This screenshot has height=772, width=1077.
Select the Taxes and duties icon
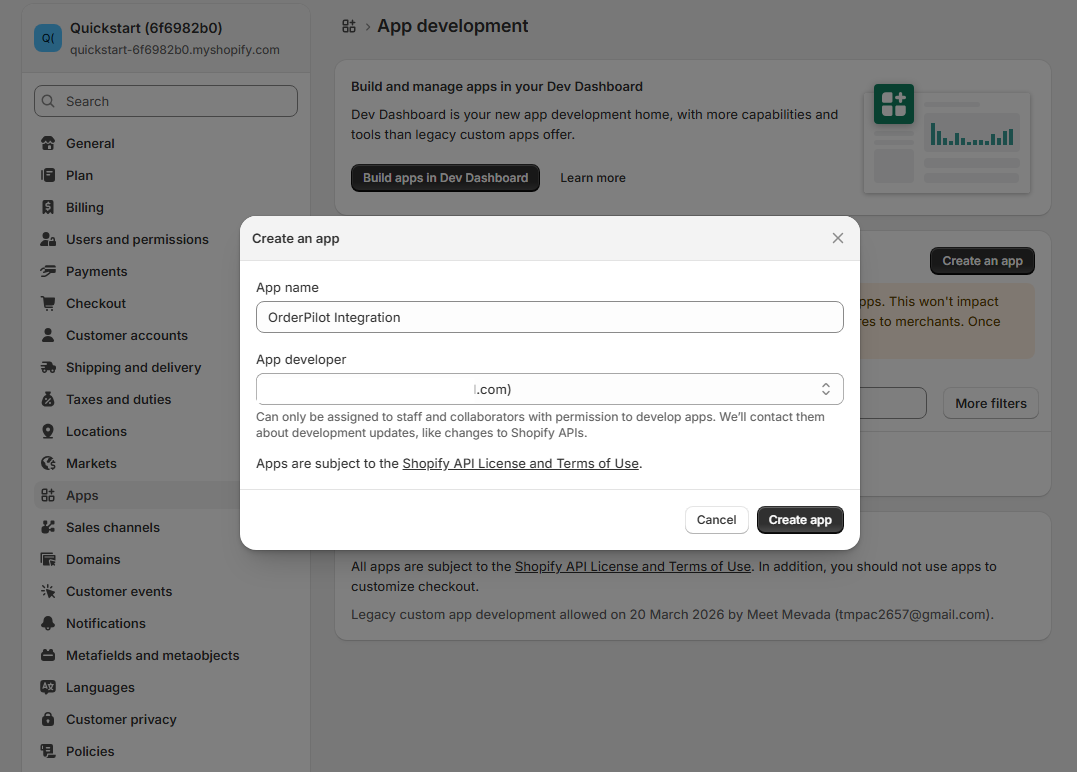[x=47, y=399]
